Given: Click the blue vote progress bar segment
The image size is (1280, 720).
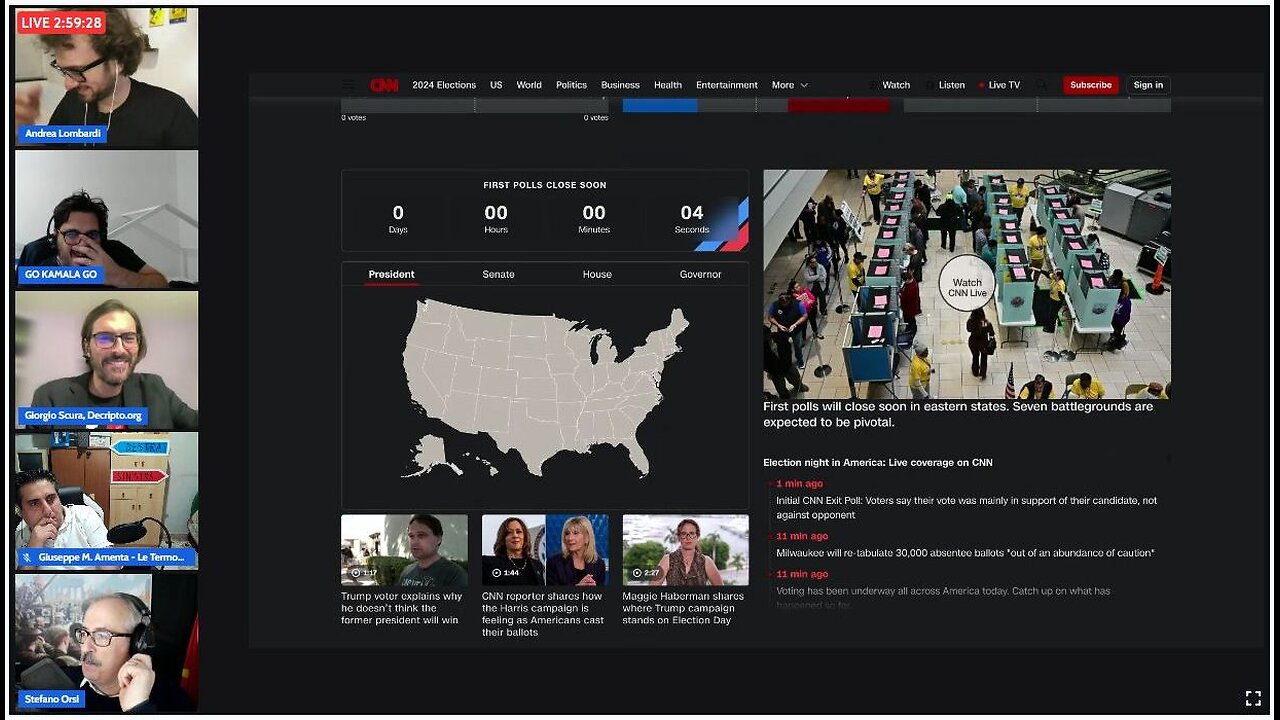Looking at the screenshot, I should 660,105.
